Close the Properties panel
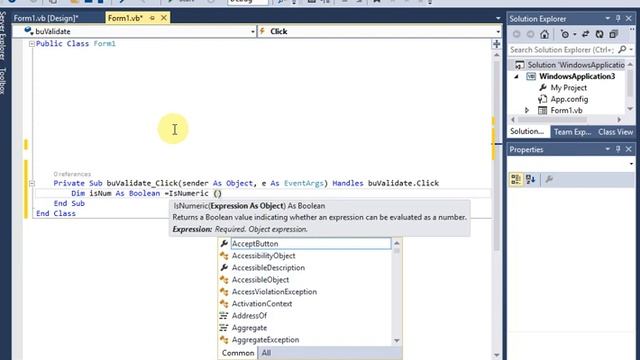This screenshot has width=640, height=360. [x=629, y=149]
